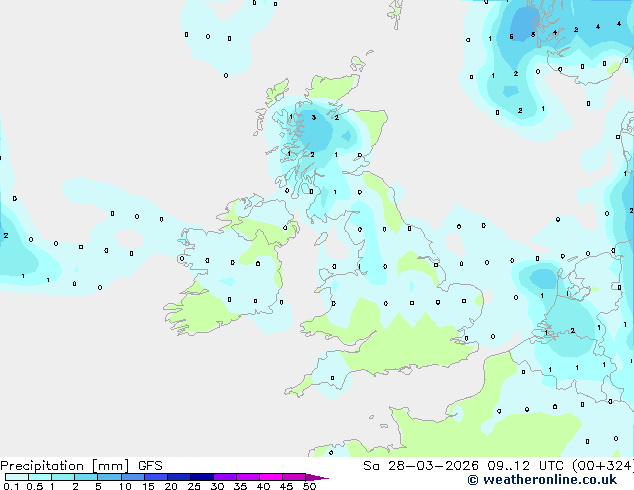Click the '40' legend scale label
Screen dimensions: 634x490
click(x=263, y=486)
